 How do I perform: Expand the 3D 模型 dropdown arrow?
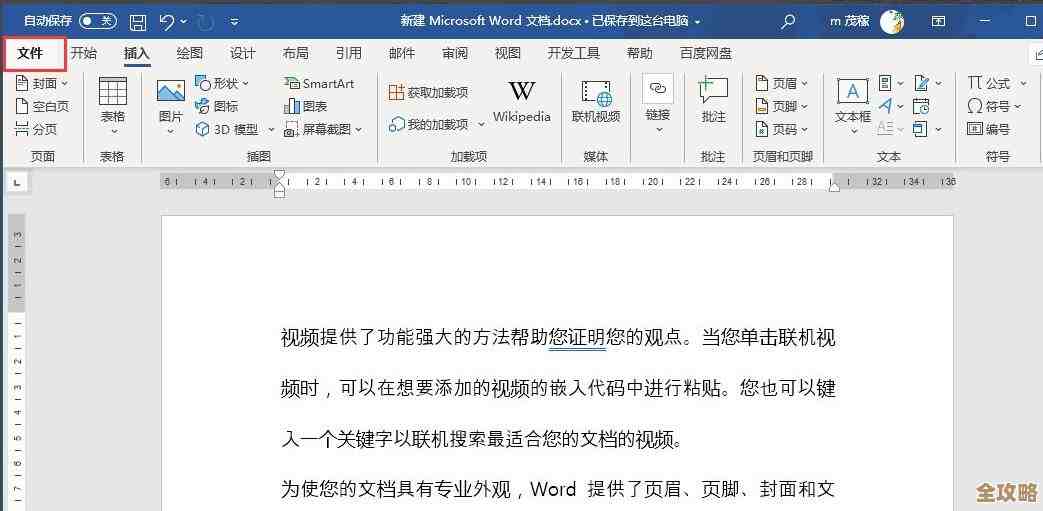point(271,130)
